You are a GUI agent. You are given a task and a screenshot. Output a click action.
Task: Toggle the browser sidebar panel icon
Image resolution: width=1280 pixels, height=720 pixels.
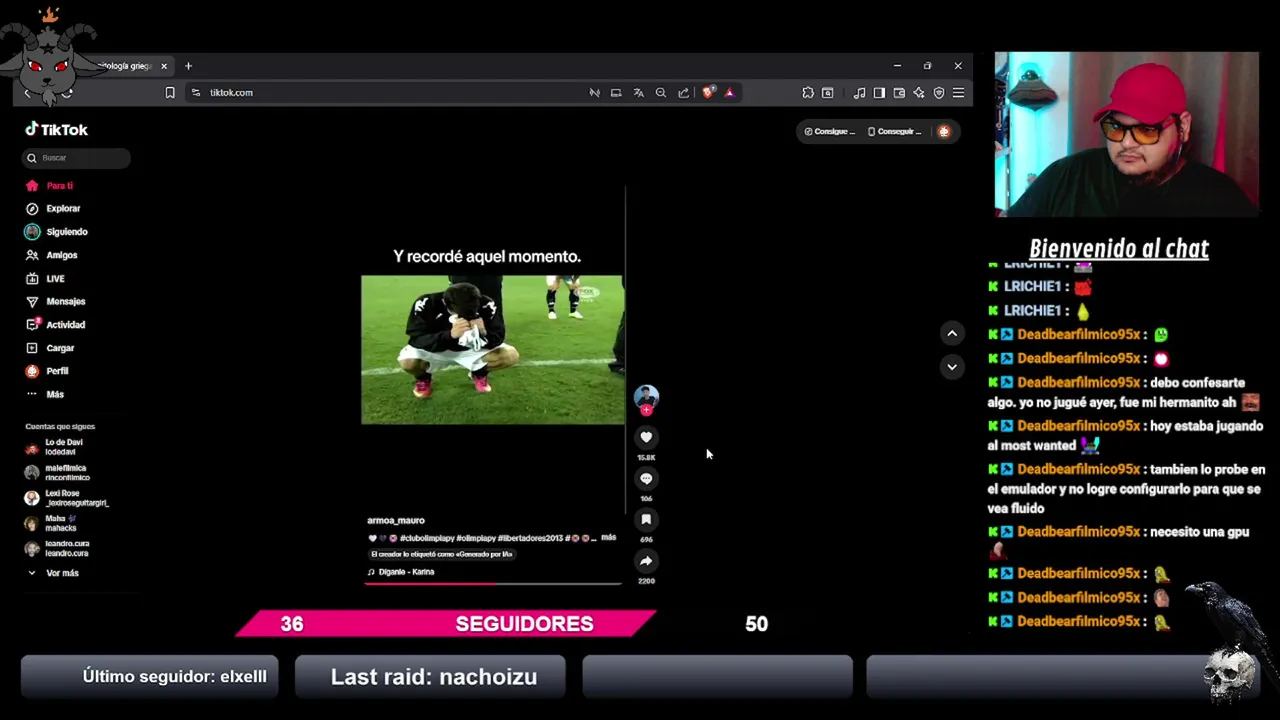[x=879, y=93]
